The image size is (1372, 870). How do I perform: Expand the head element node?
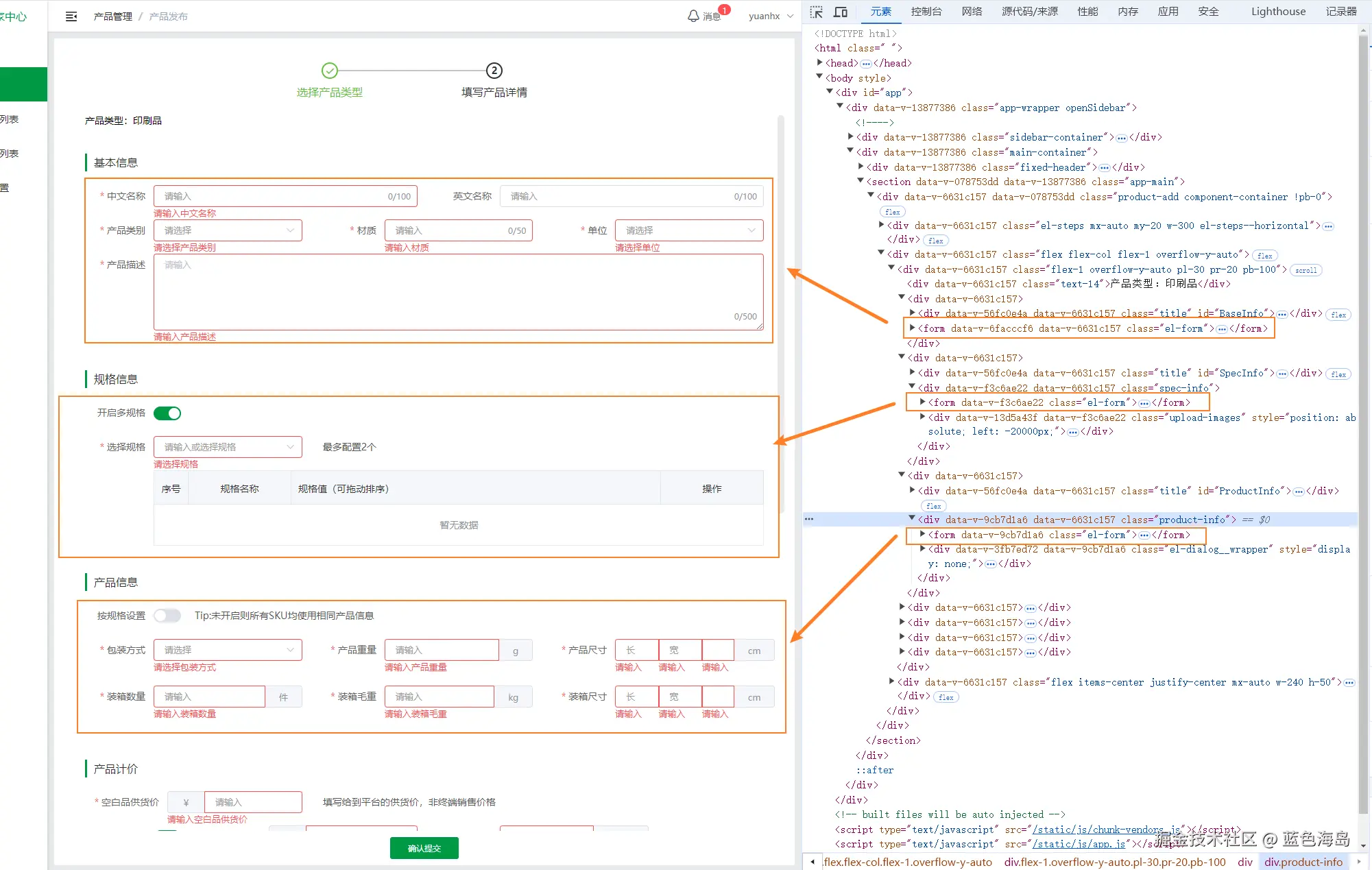[820, 63]
